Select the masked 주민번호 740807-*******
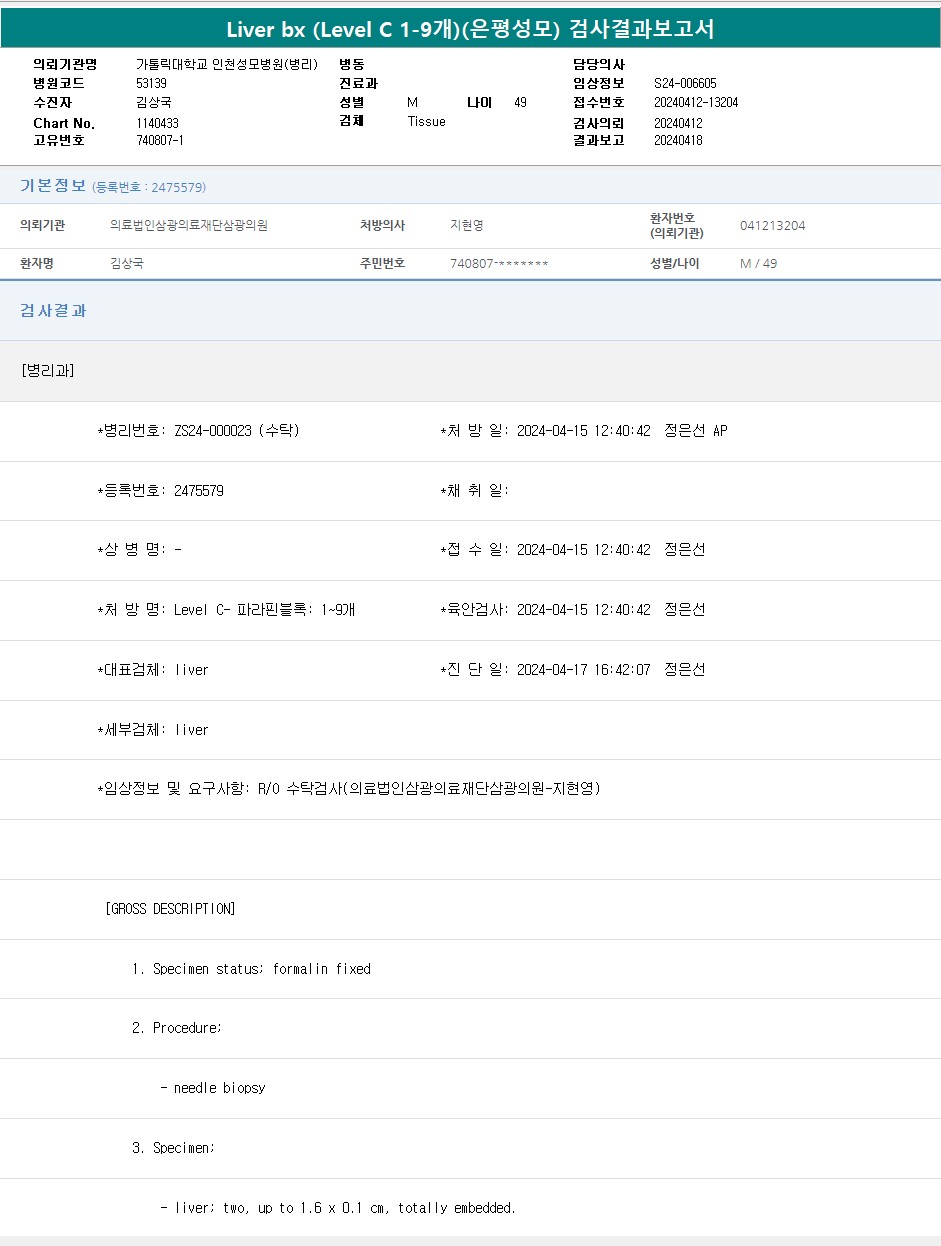Image resolution: width=941 pixels, height=1246 pixels. (499, 264)
